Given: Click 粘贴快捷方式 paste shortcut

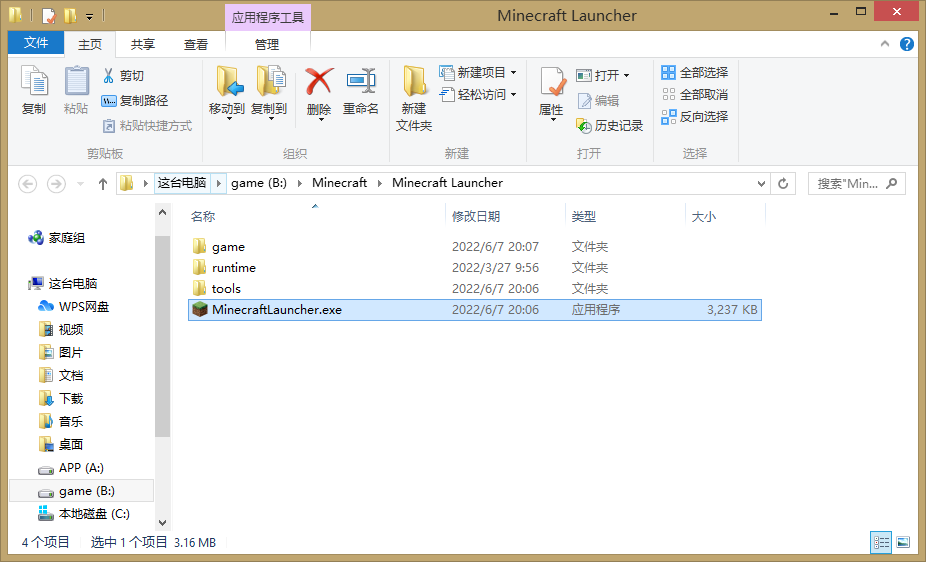Looking at the screenshot, I should (147, 126).
